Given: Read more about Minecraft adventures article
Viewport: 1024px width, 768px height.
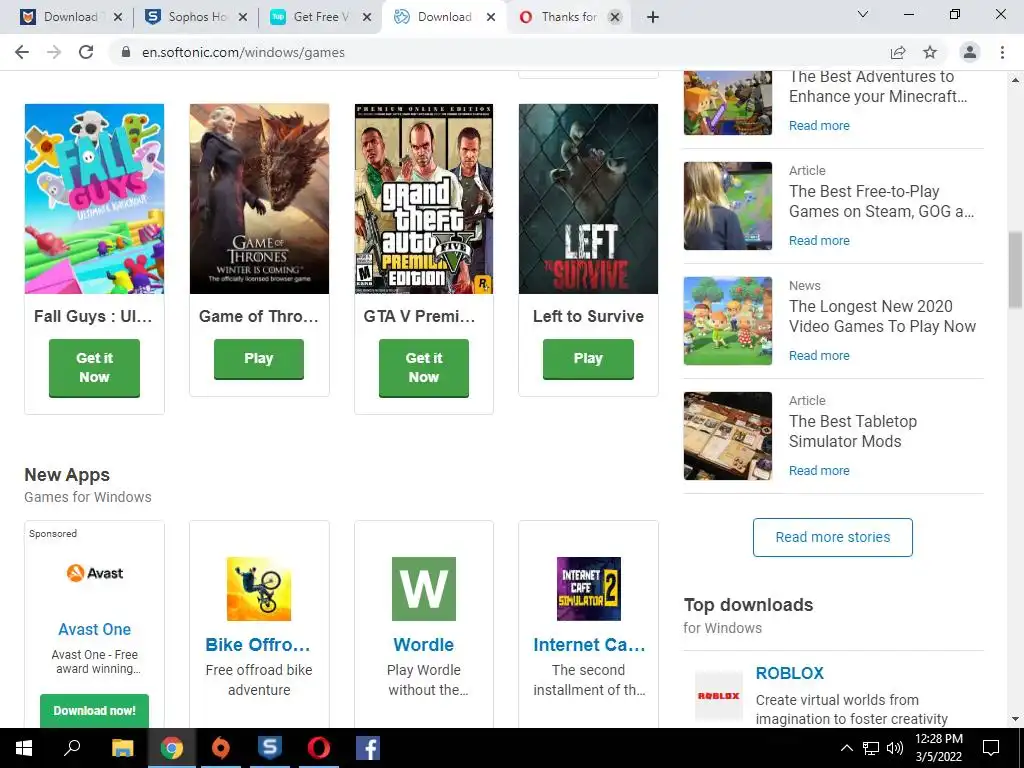Looking at the screenshot, I should click(819, 125).
